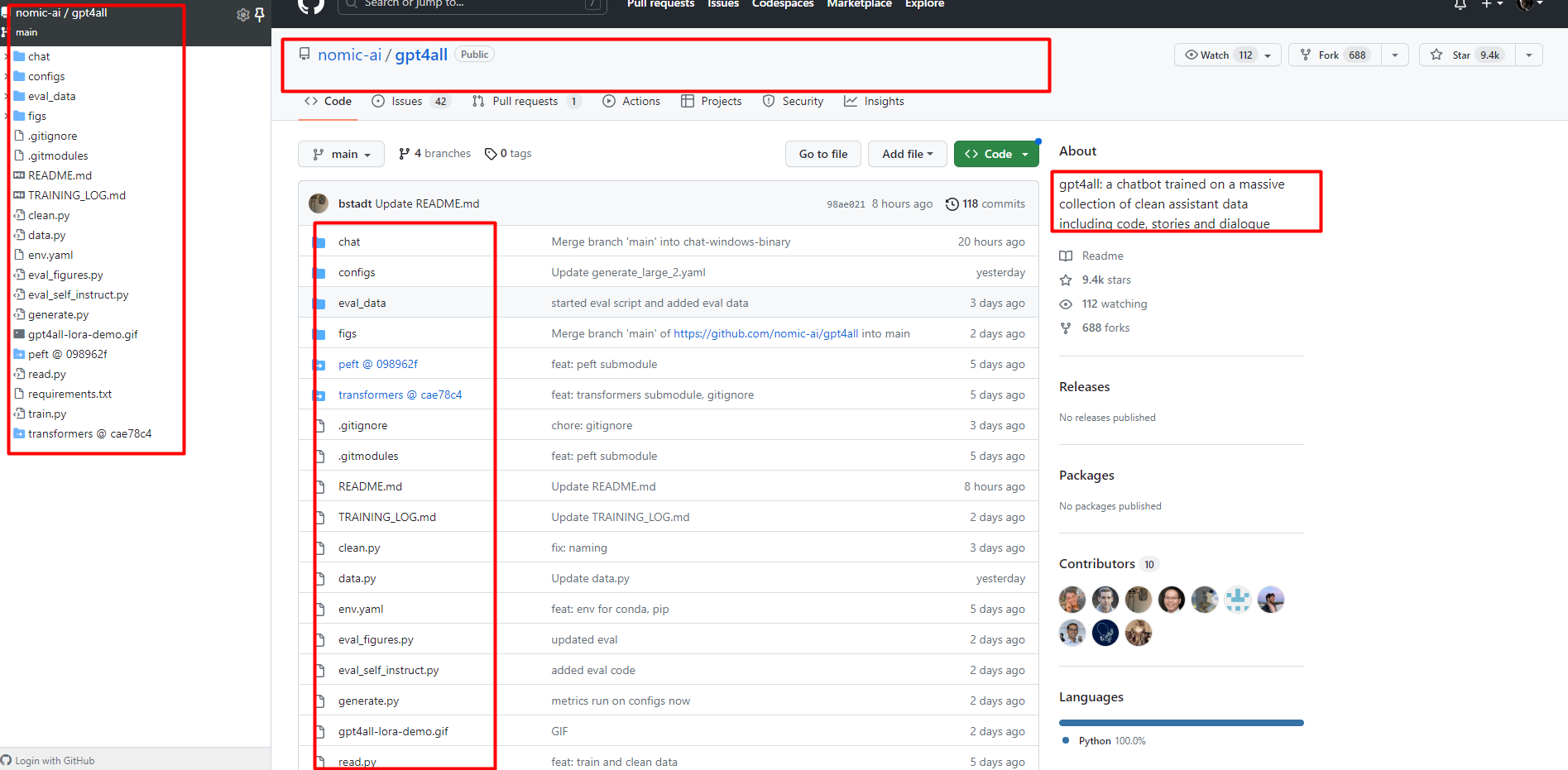The width and height of the screenshot is (1568, 770).
Task: Open the Contributors 10 link
Action: (x=1109, y=564)
